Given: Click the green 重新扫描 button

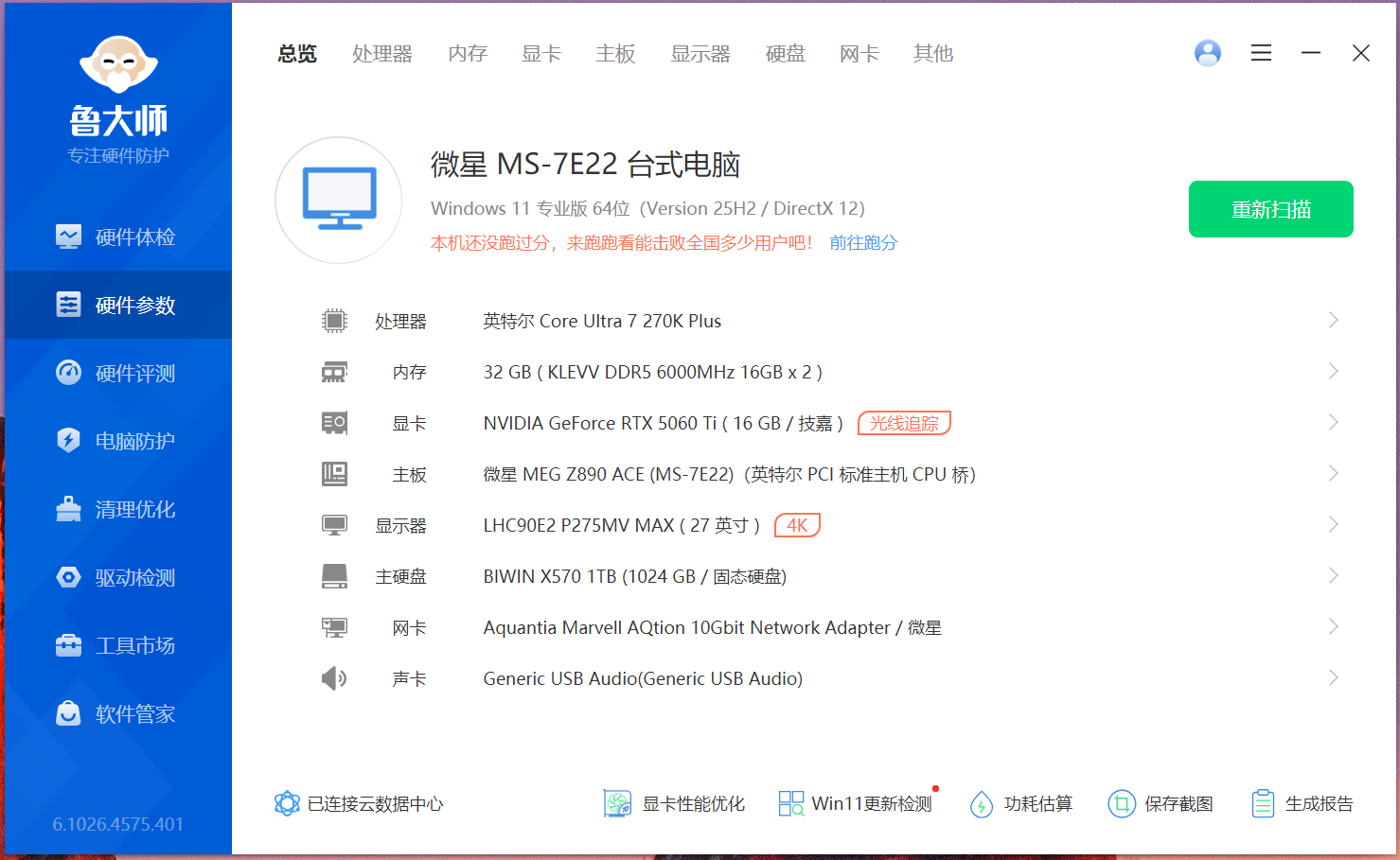Looking at the screenshot, I should 1271,209.
